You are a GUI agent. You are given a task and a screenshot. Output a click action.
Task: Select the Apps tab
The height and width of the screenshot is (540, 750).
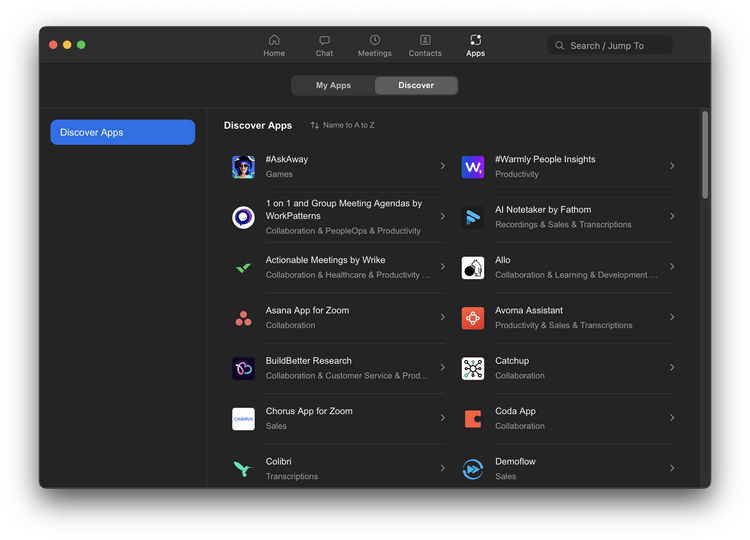tap(475, 46)
